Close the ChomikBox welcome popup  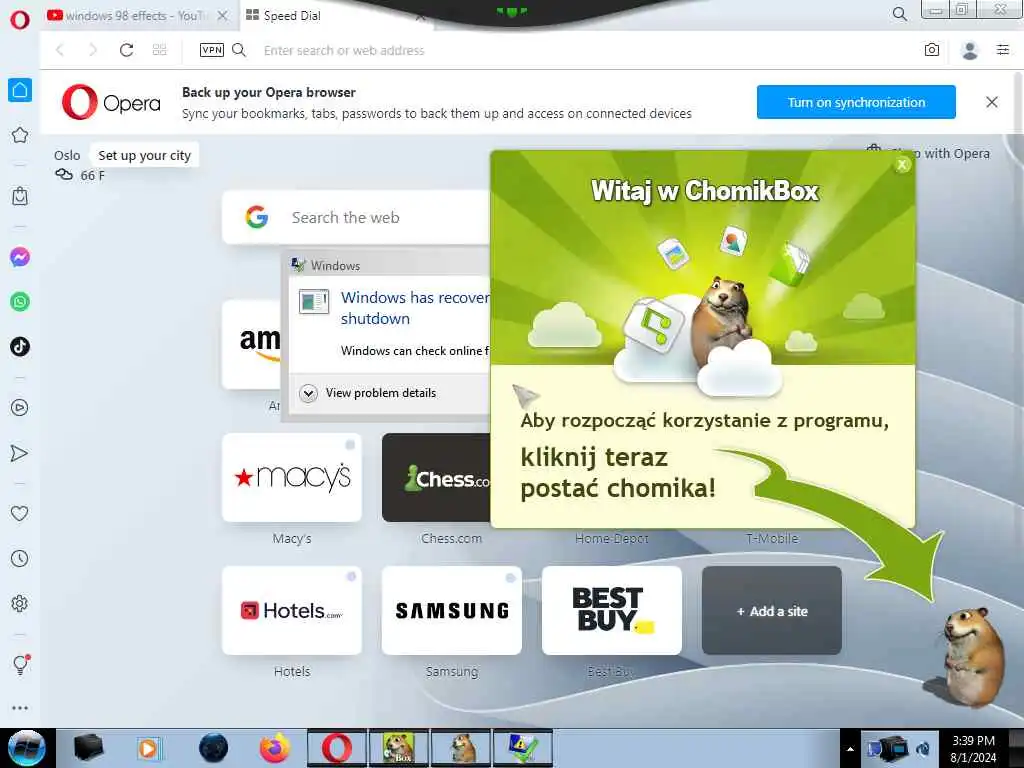pyautogui.click(x=902, y=165)
